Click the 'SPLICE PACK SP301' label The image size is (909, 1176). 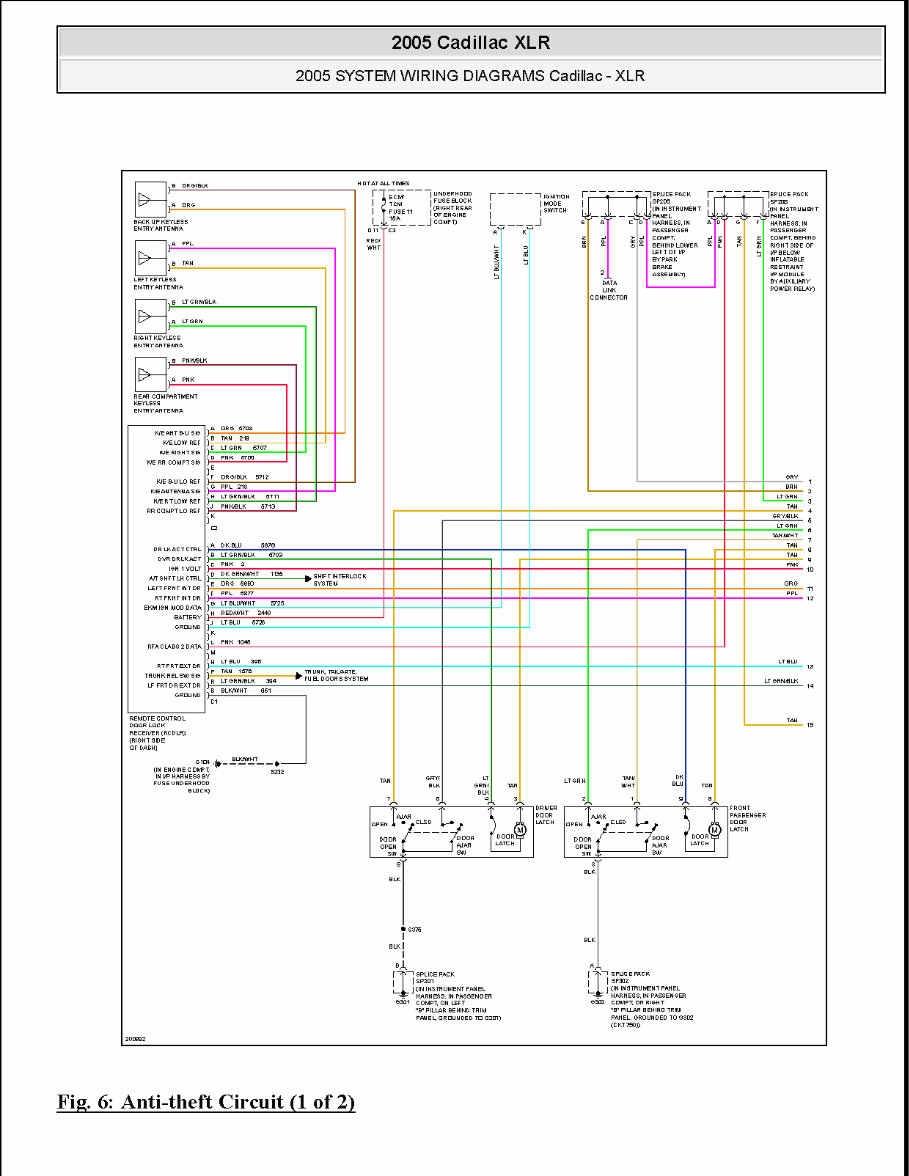point(435,977)
